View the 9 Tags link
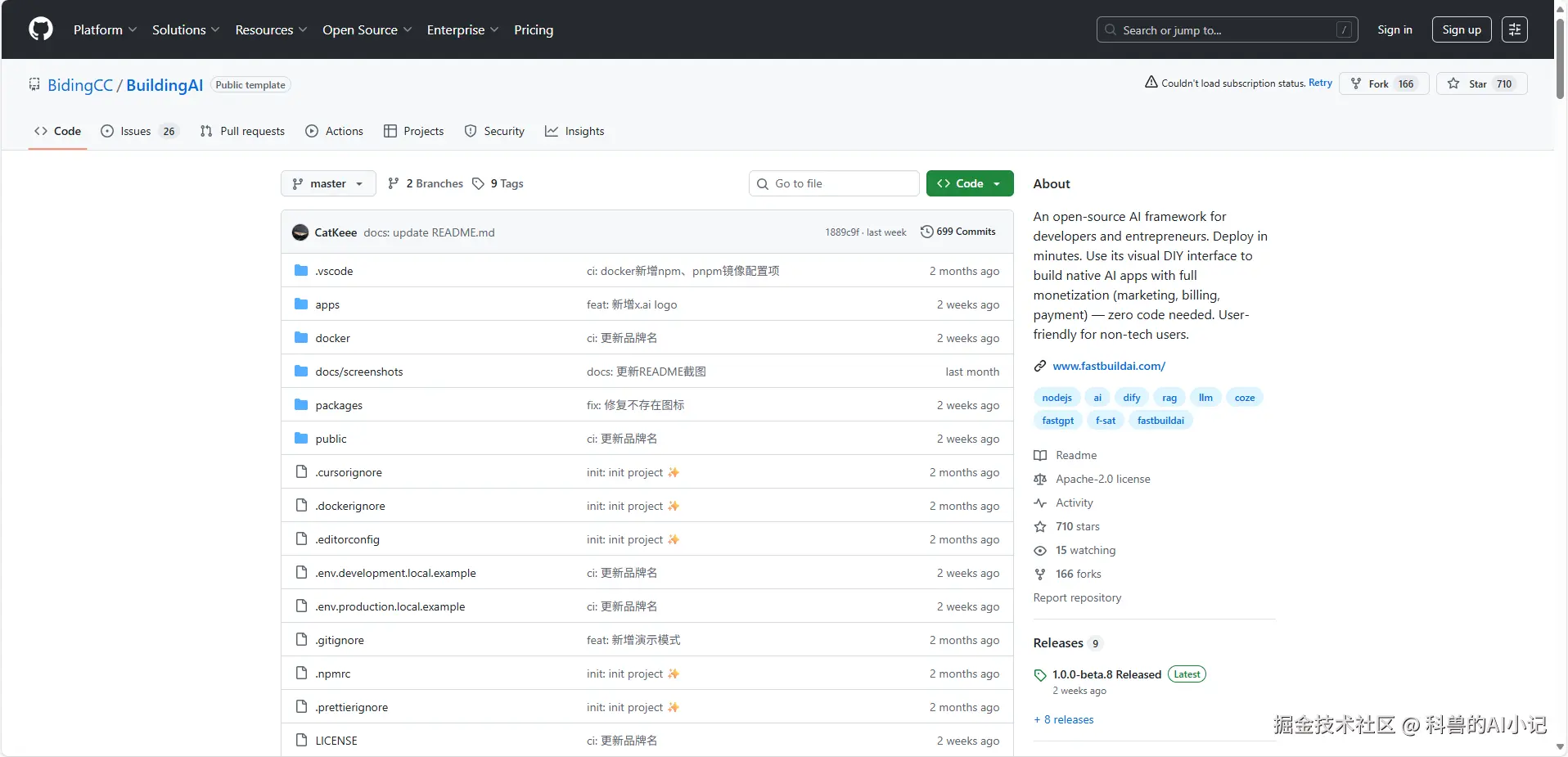The image size is (1568, 757). tap(498, 183)
